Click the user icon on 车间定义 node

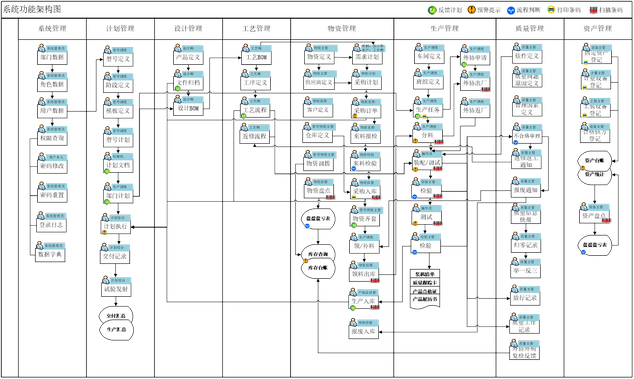pos(418,48)
